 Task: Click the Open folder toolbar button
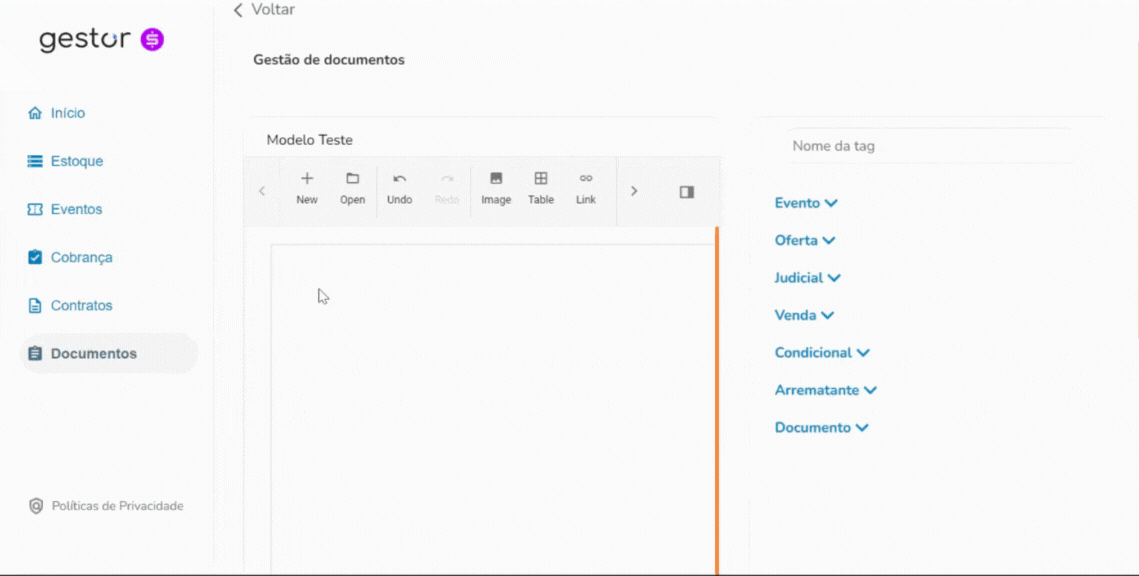coord(352,188)
